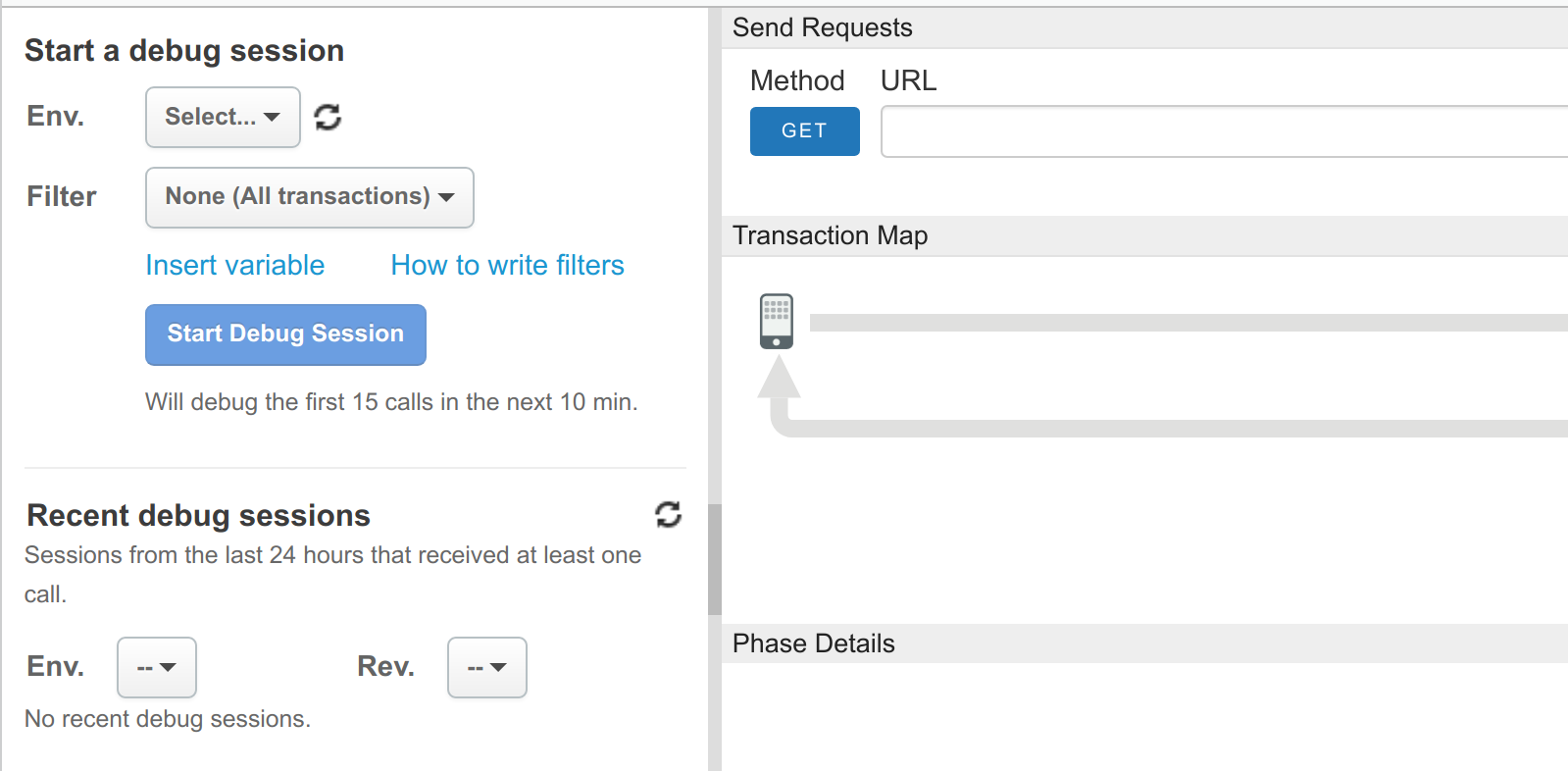This screenshot has width=1568, height=771.
Task: Open the Insert variable link
Action: 234,265
